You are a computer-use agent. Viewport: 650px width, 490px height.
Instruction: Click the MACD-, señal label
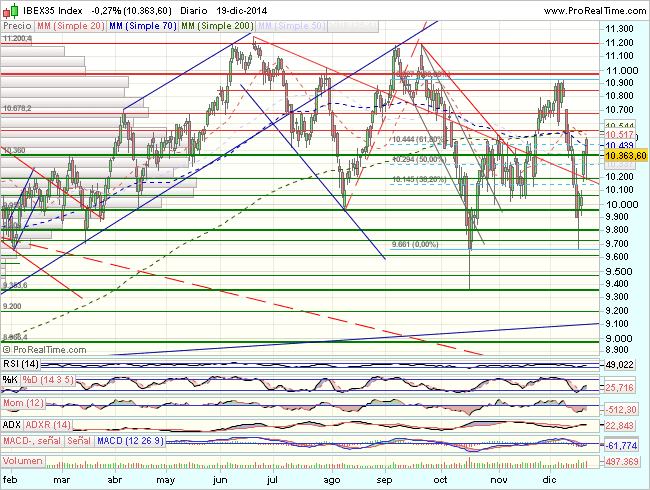coord(32,441)
